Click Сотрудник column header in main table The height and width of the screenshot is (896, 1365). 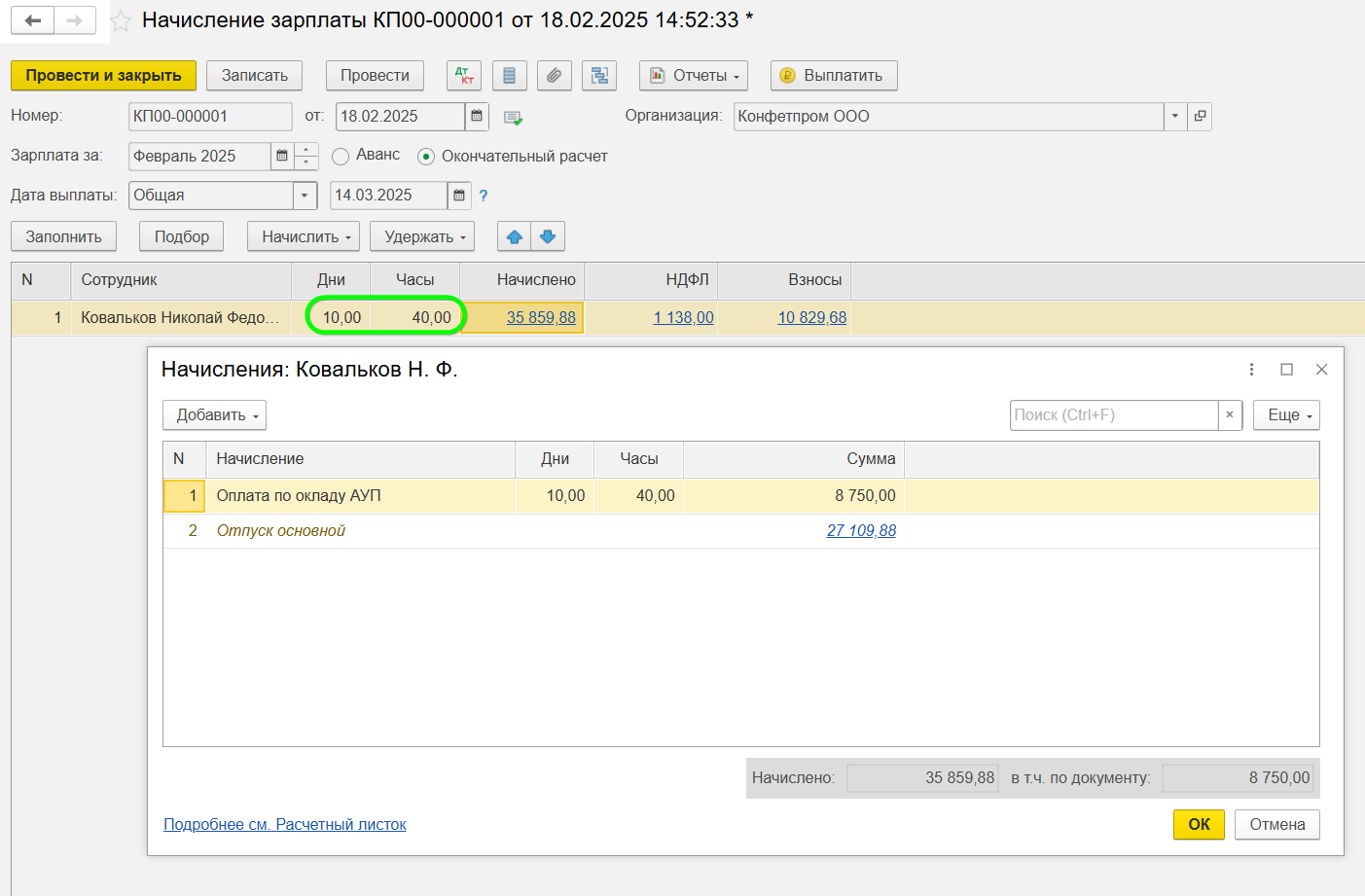point(180,280)
